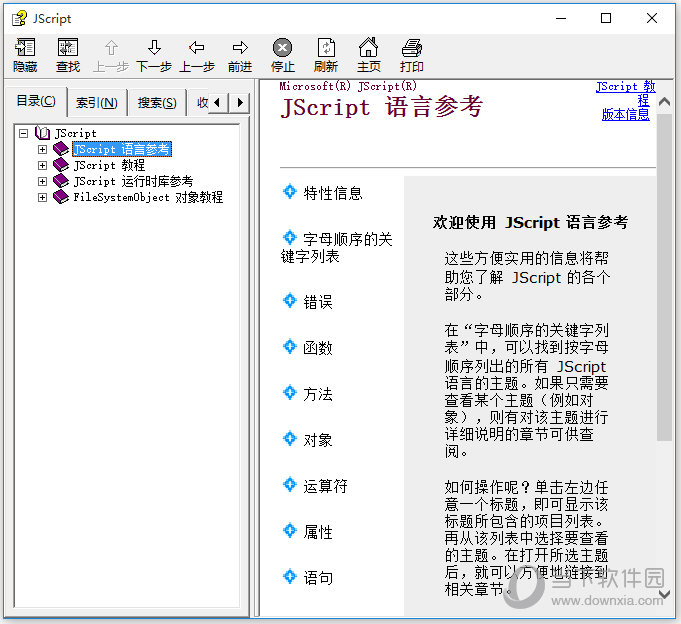Open the 版本信息 link

[626, 115]
